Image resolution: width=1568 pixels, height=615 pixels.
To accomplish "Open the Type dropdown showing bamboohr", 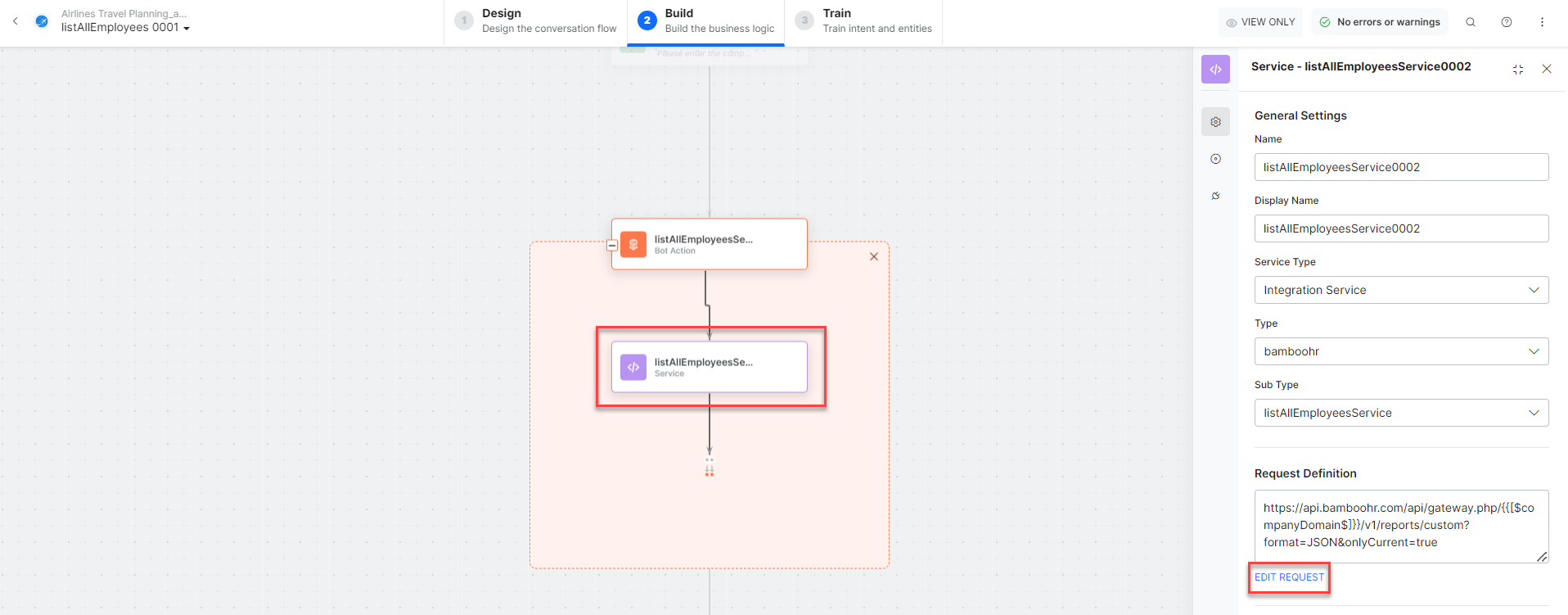I will tap(1401, 351).
